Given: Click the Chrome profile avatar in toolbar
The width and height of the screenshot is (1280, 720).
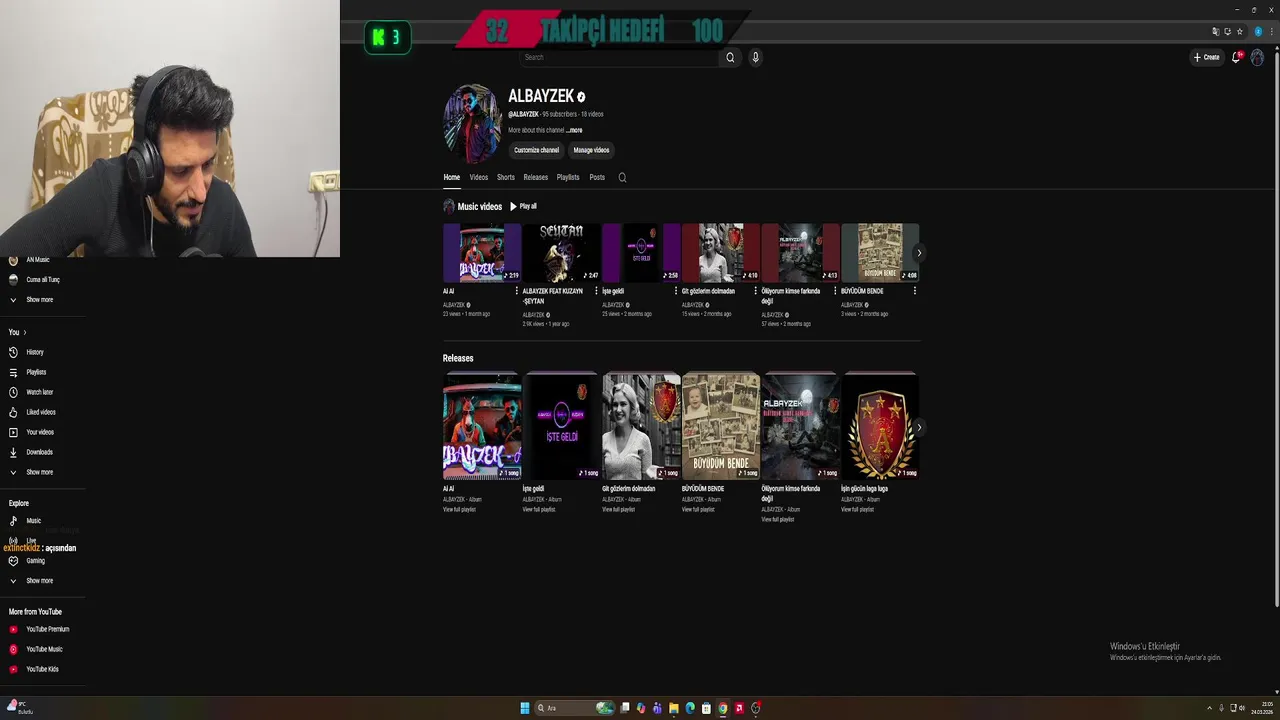Looking at the screenshot, I should coord(1258,31).
